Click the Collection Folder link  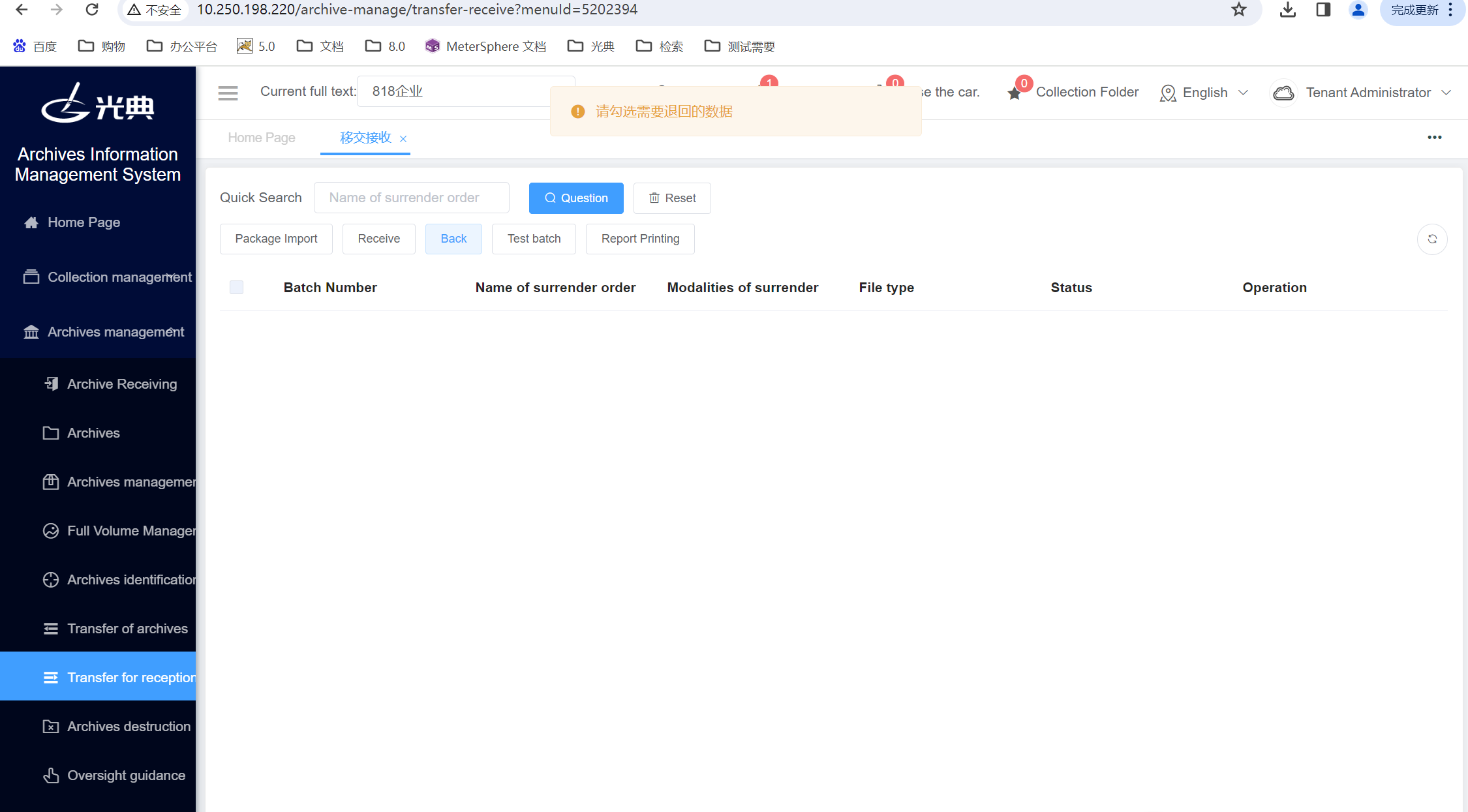click(x=1087, y=92)
